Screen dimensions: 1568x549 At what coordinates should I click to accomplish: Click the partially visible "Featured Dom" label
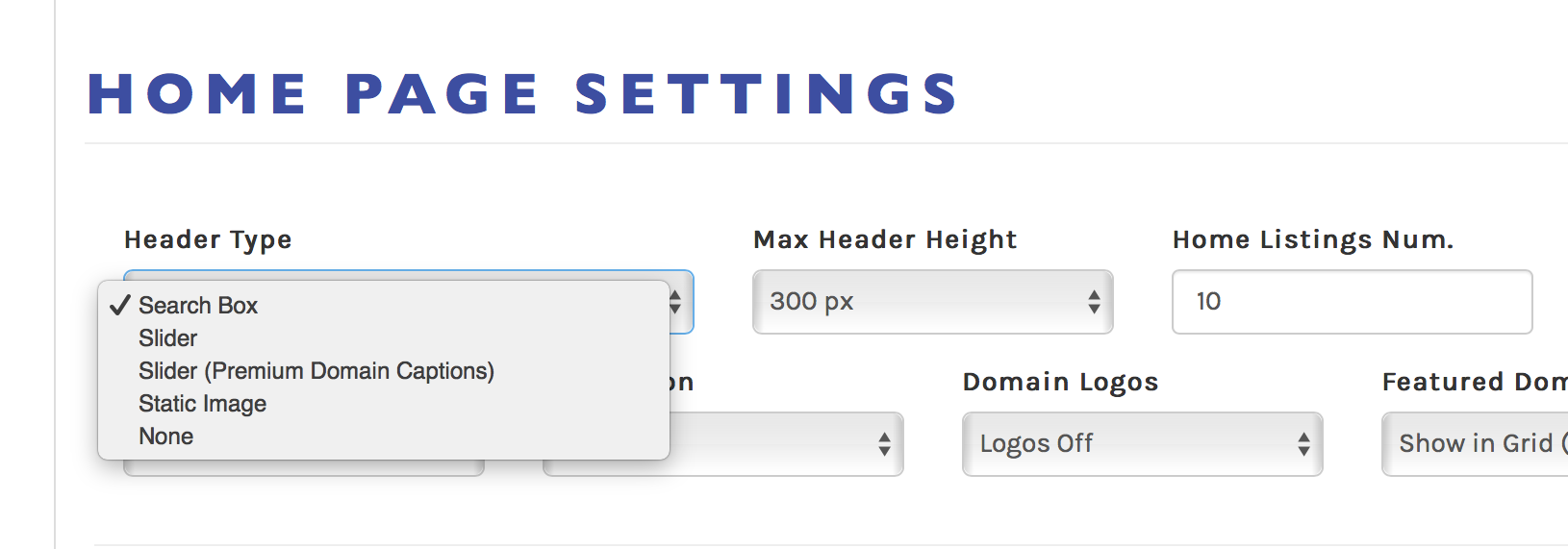tap(1474, 382)
